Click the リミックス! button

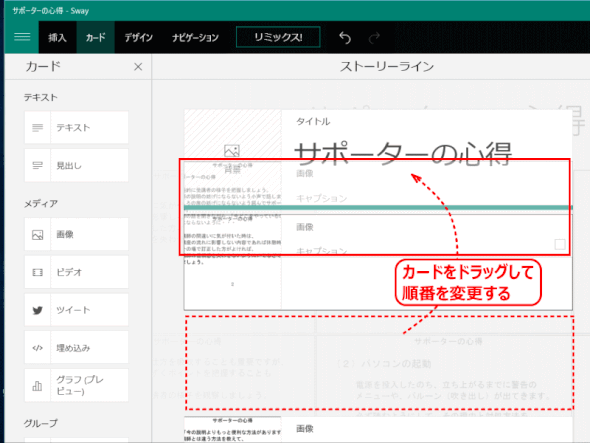278,37
